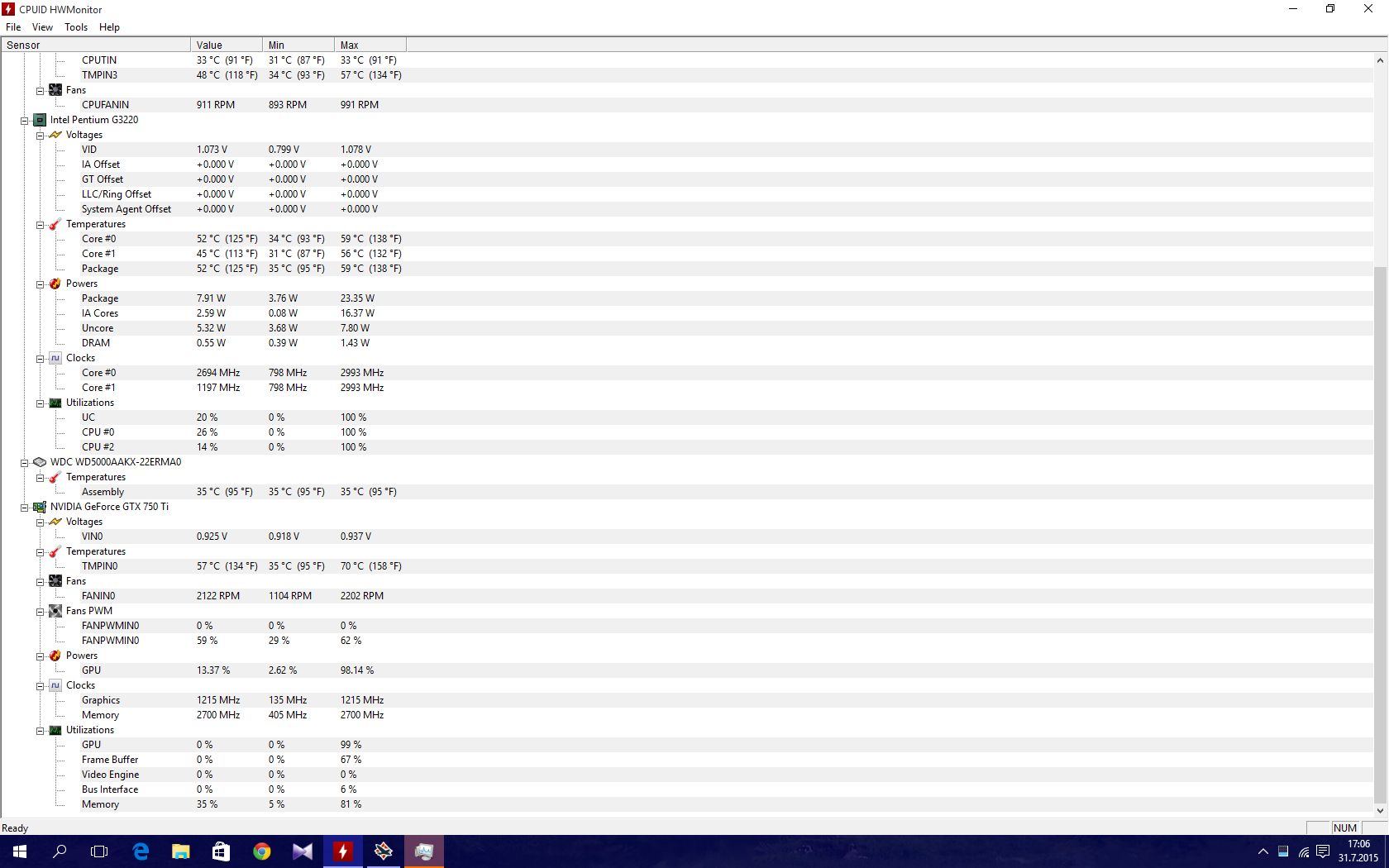Select the TMPIN3 sensor row
The image size is (1389, 868).
click(686, 75)
